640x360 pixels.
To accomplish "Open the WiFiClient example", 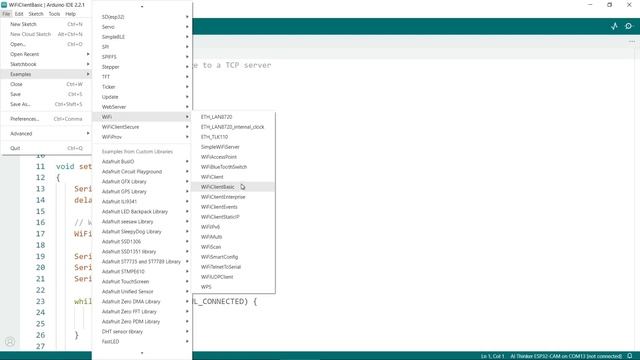I will [233, 177].
